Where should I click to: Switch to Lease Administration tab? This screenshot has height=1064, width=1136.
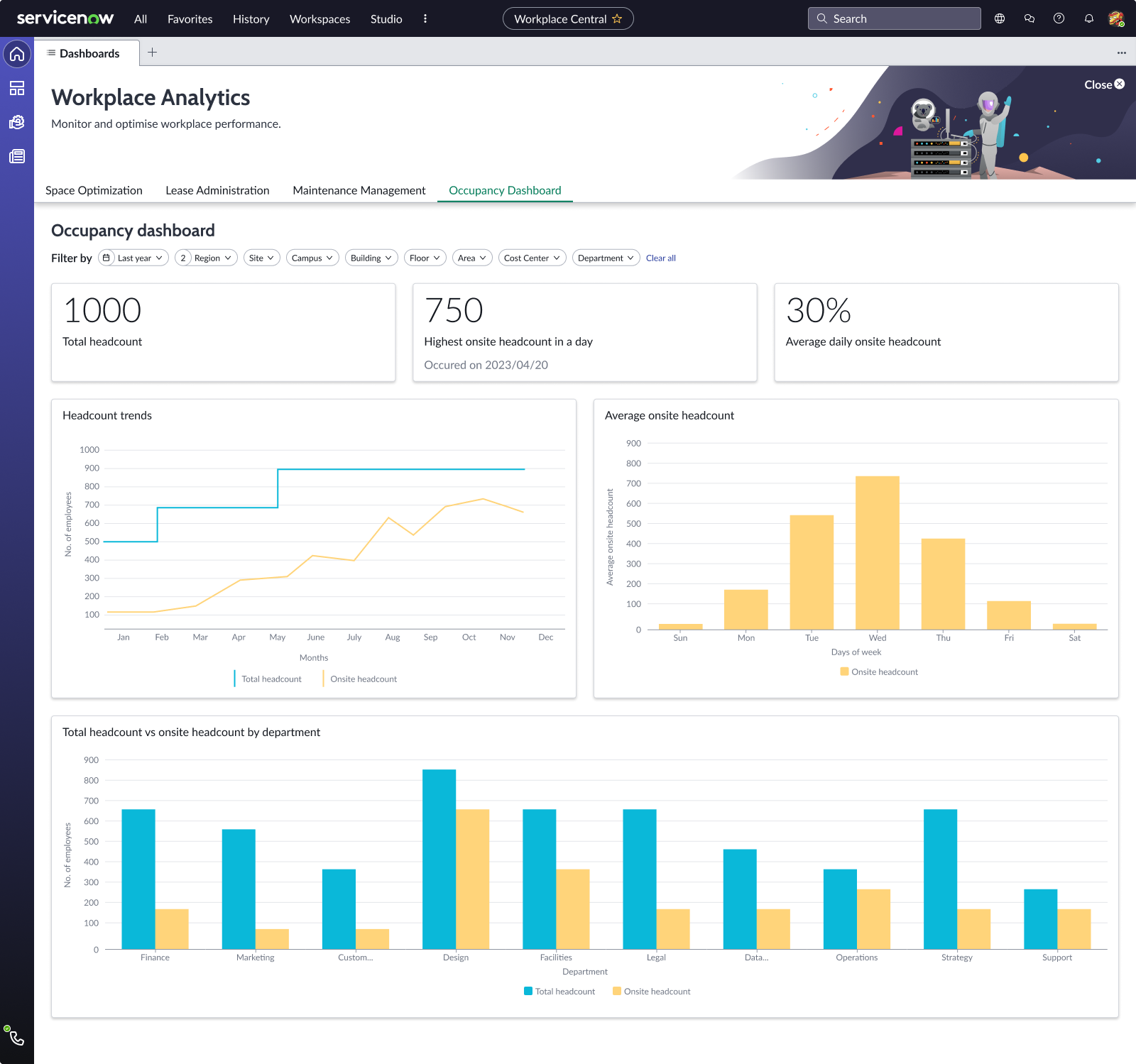click(217, 190)
